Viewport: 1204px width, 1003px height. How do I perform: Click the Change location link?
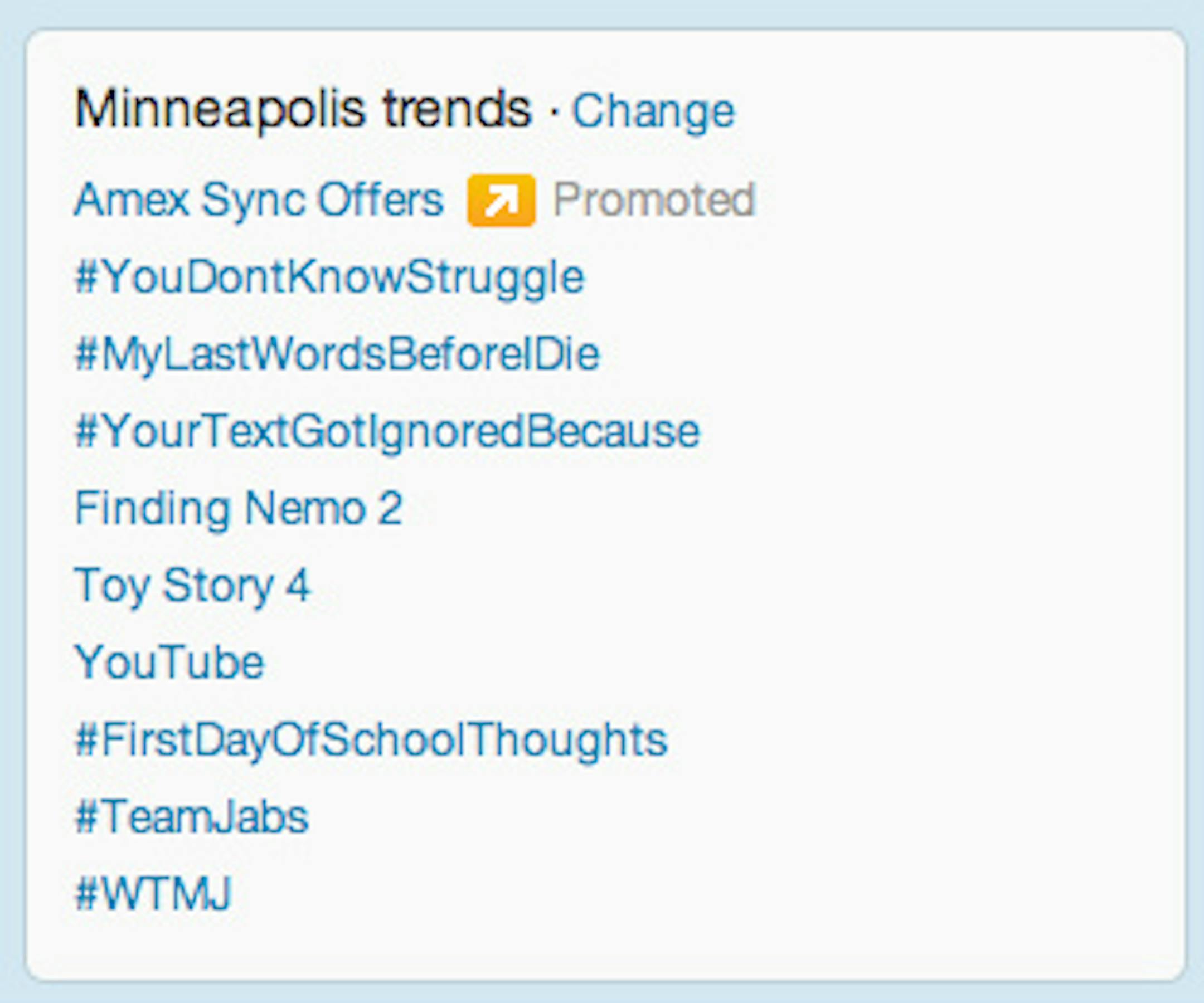[653, 111]
